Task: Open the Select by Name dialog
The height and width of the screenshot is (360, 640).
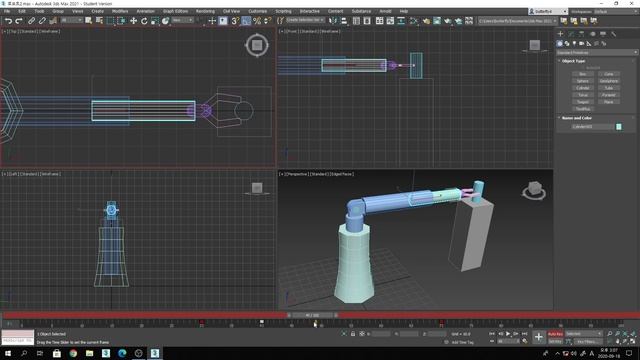Action: 99,20
